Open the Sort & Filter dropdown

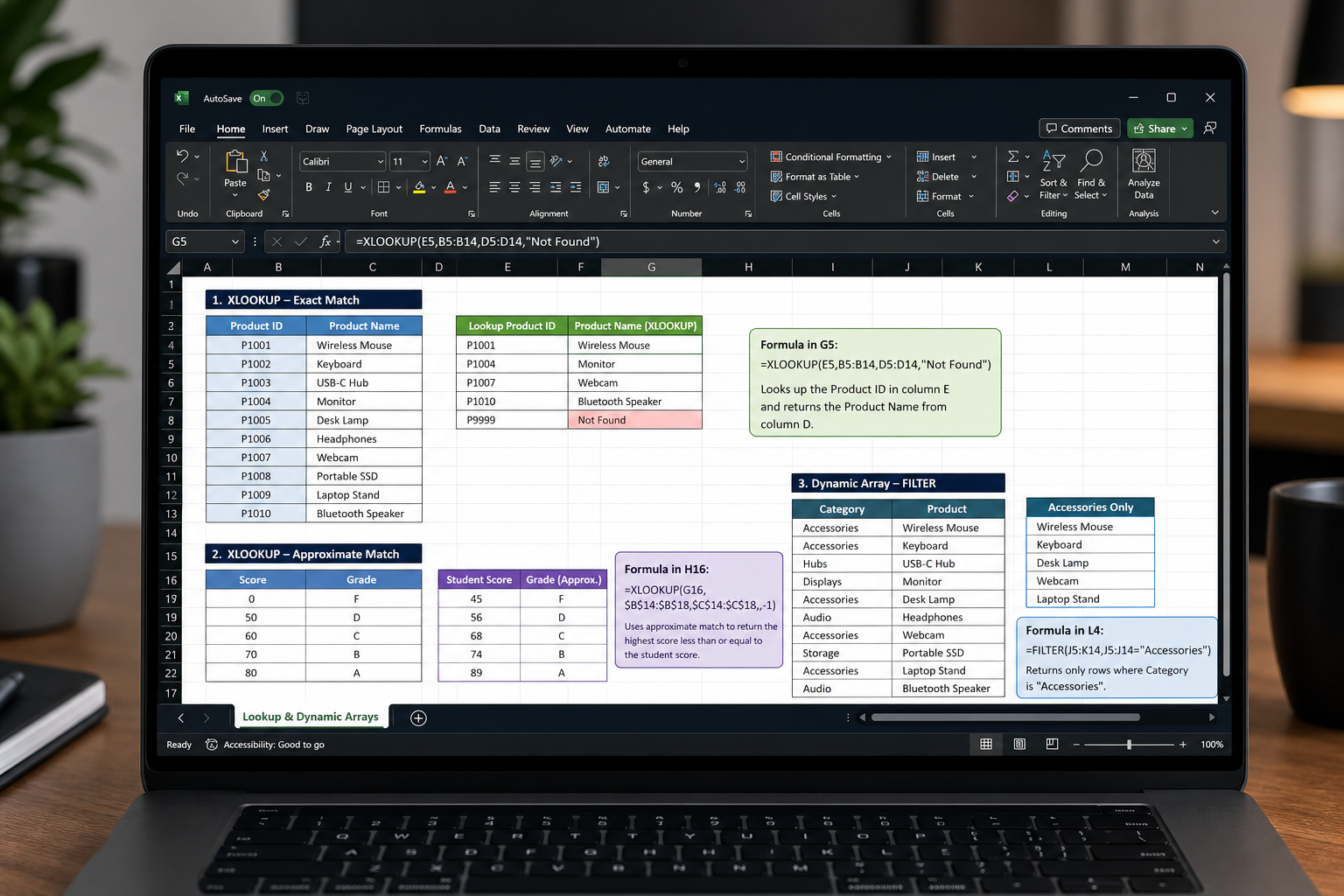(x=1053, y=174)
